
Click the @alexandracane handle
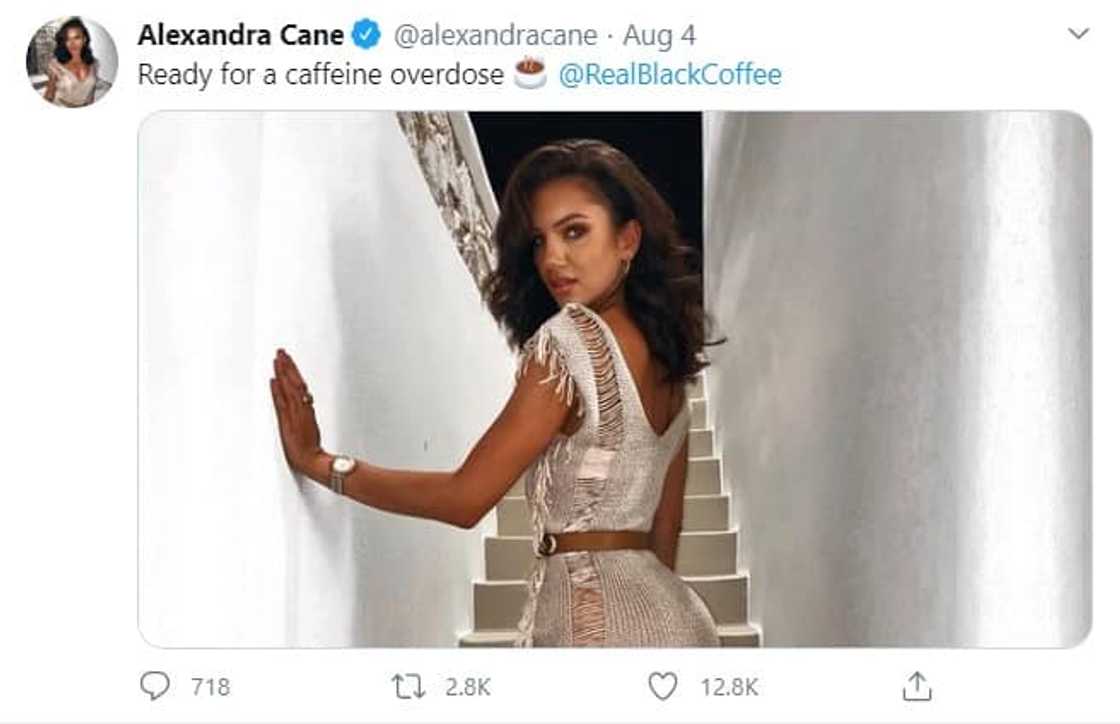click(496, 35)
